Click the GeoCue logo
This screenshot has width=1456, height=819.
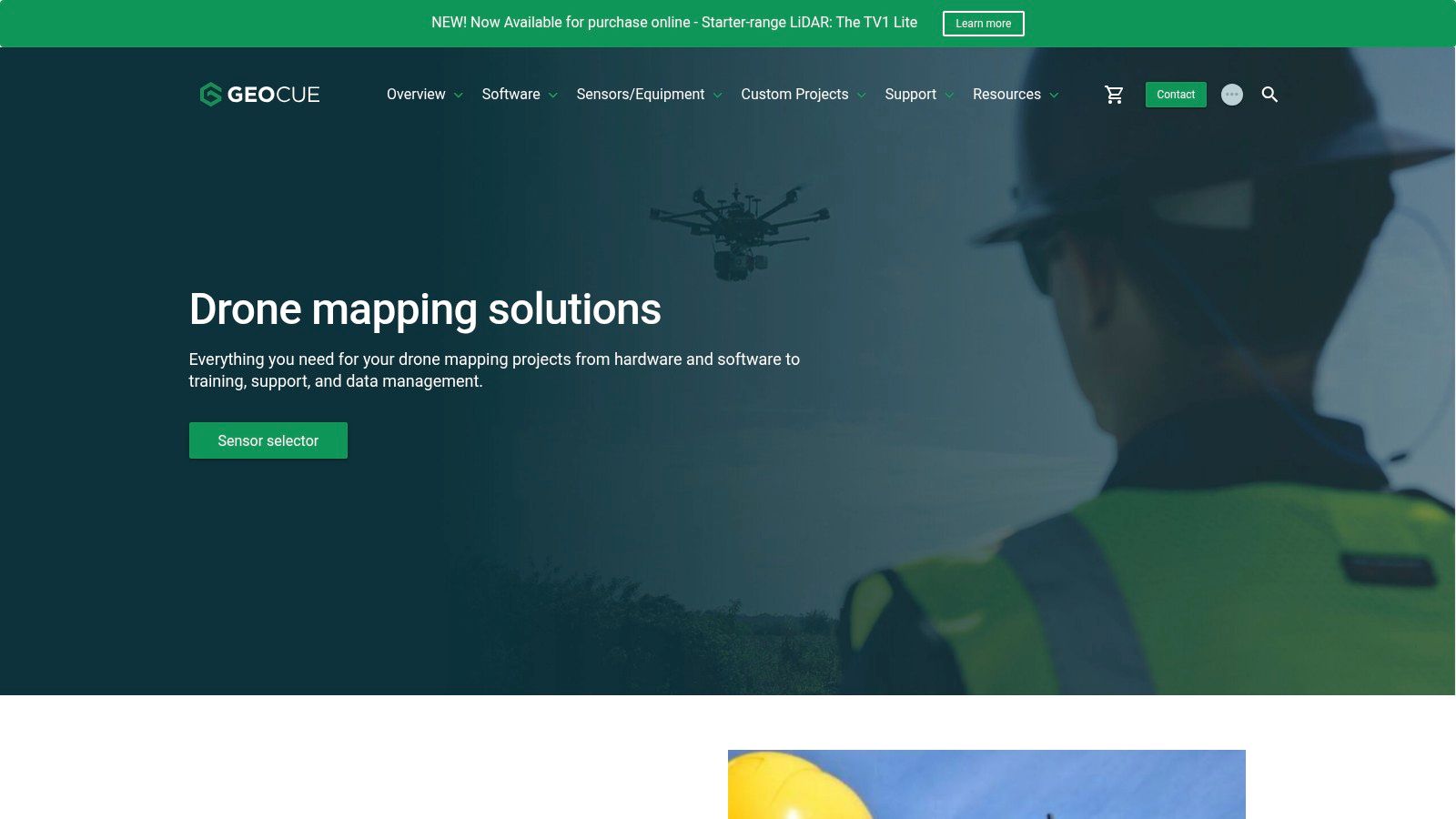tap(259, 95)
